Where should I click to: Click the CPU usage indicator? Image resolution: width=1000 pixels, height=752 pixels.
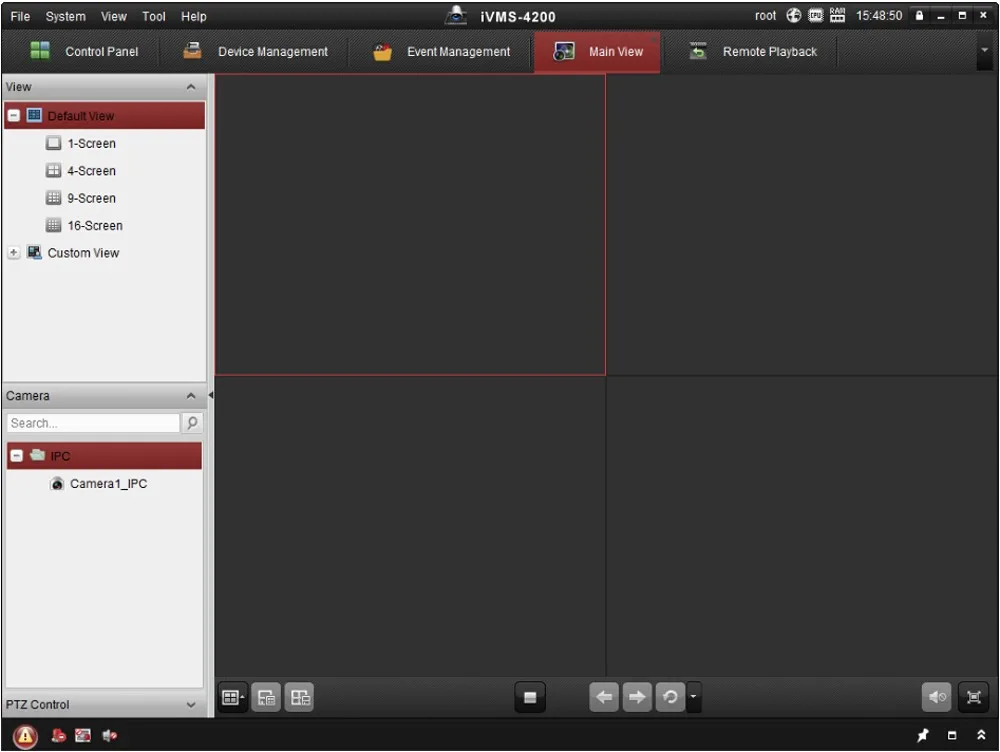814,15
